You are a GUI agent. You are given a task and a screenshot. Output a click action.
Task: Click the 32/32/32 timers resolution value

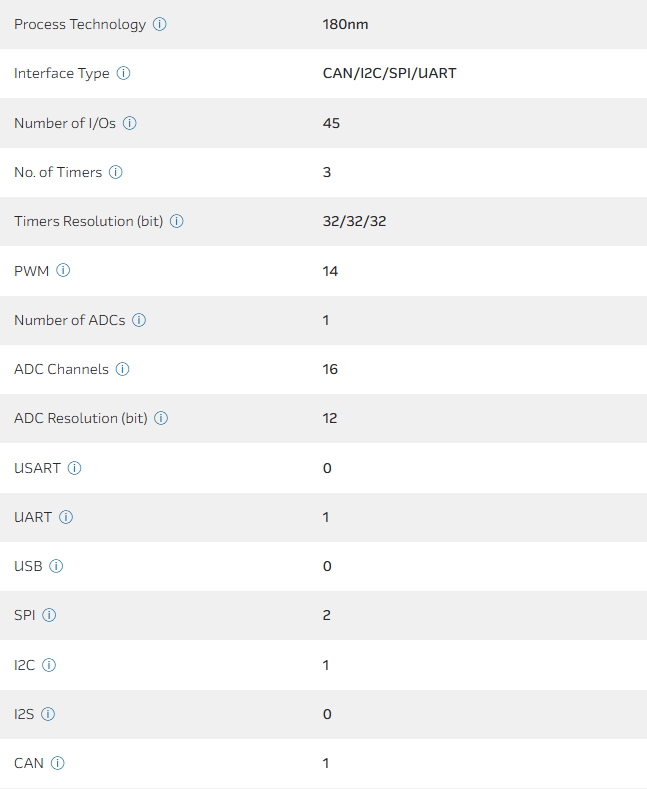[x=355, y=221]
